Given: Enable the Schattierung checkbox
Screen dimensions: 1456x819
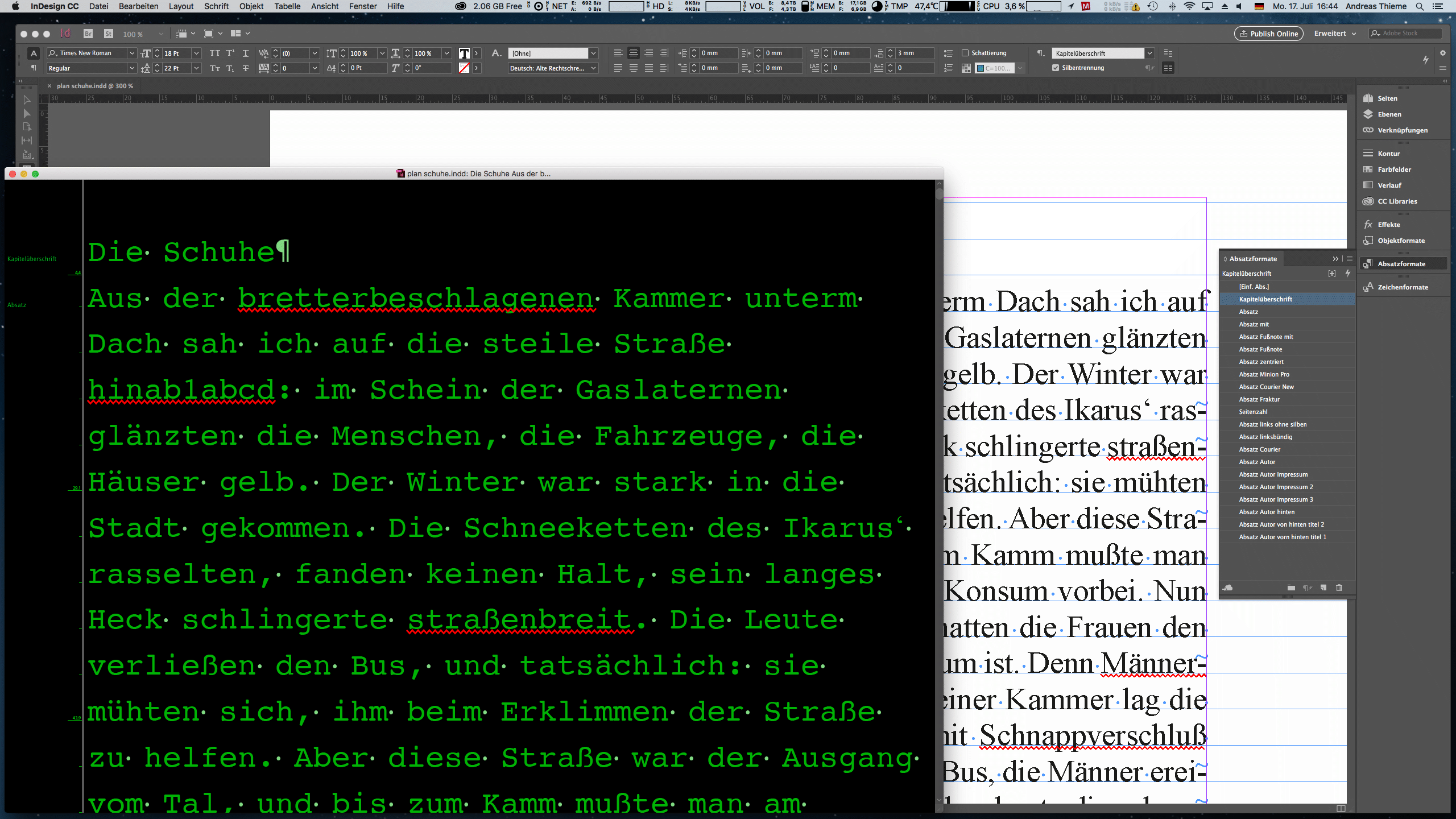Looking at the screenshot, I should point(965,53).
